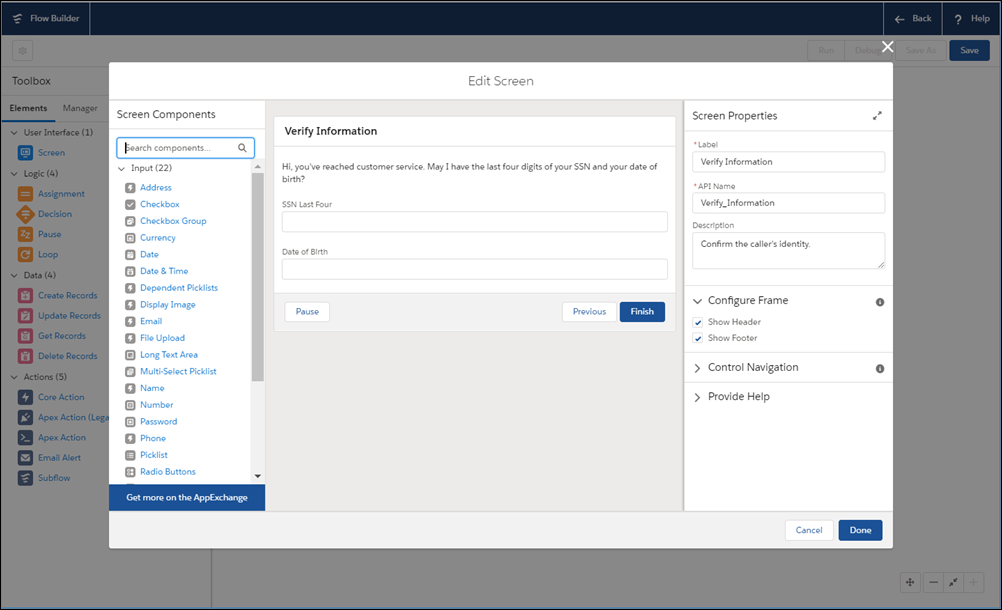Viewport: 1002px width, 610px height.
Task: Click the search magnifier icon
Action: coord(242,148)
